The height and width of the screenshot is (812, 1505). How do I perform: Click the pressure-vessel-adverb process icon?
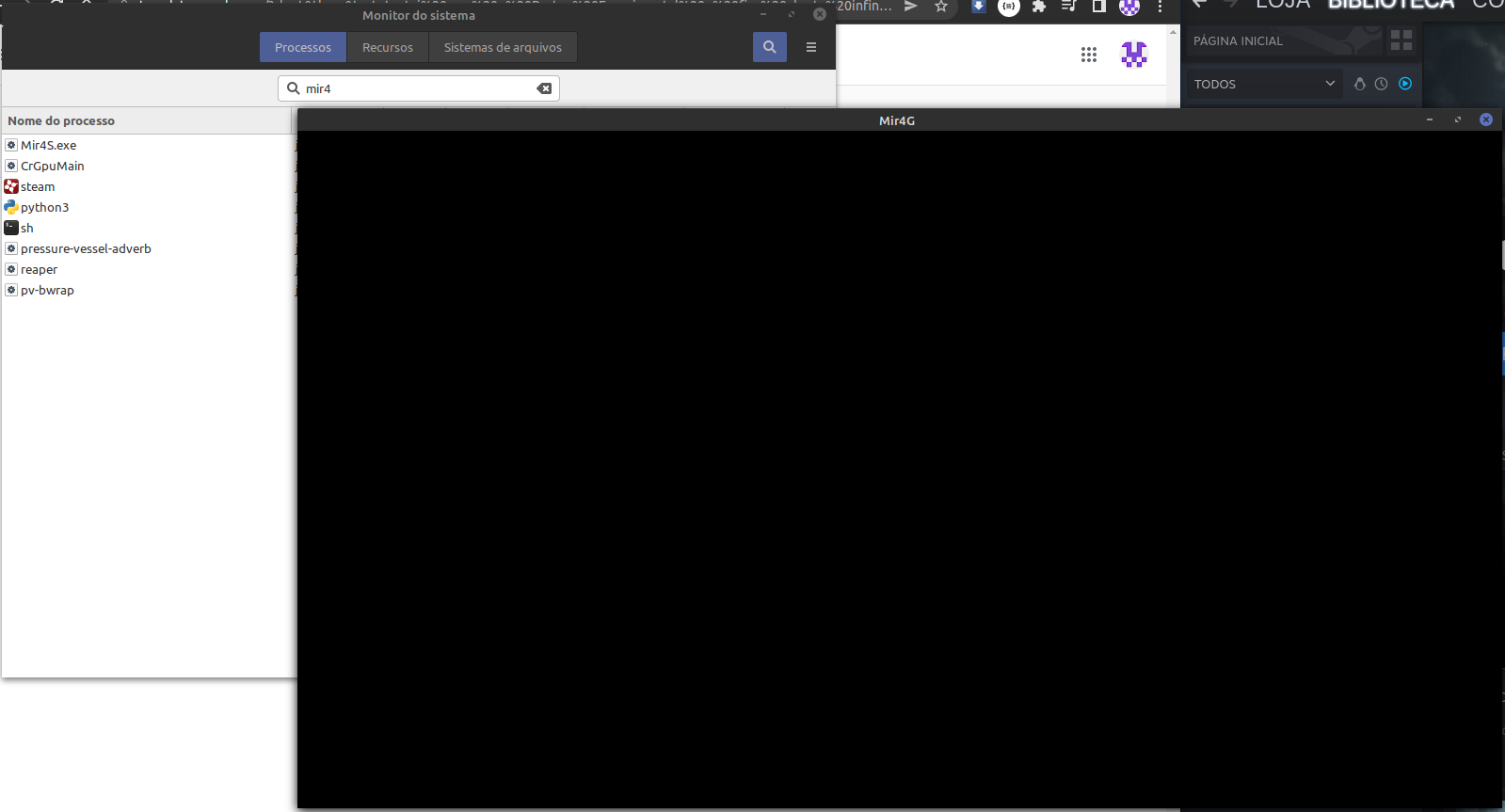pyautogui.click(x=11, y=248)
